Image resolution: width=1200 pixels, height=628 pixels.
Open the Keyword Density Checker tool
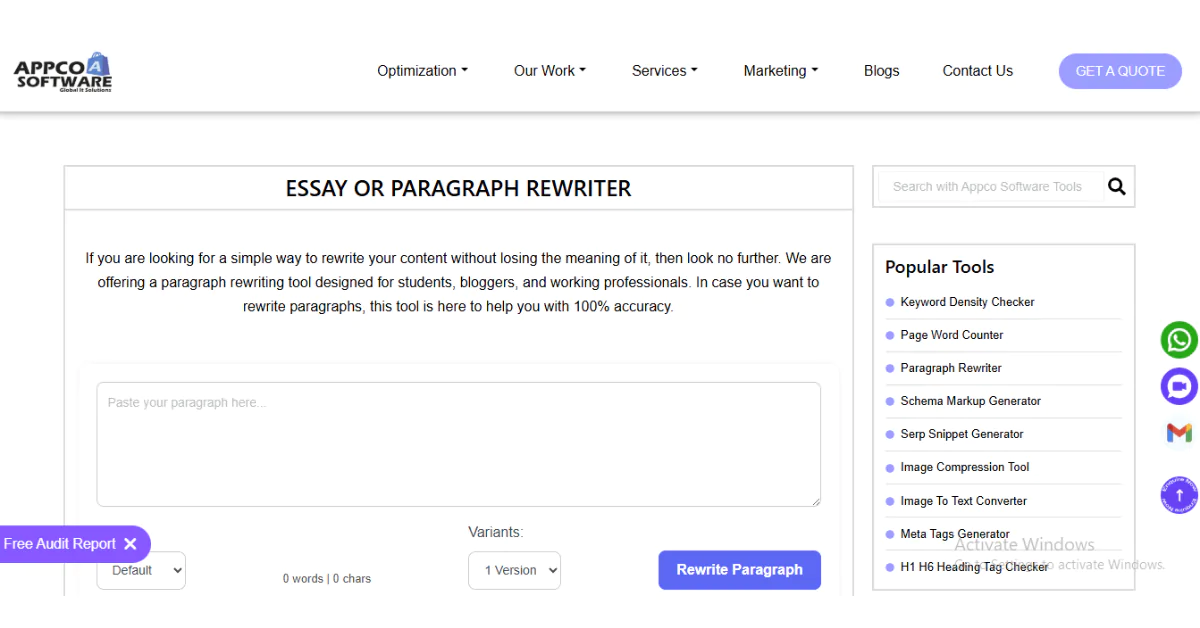point(967,302)
